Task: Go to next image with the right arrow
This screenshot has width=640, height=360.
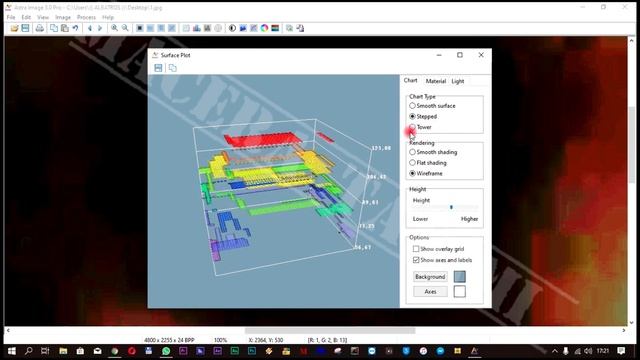Action: click(x=100, y=28)
